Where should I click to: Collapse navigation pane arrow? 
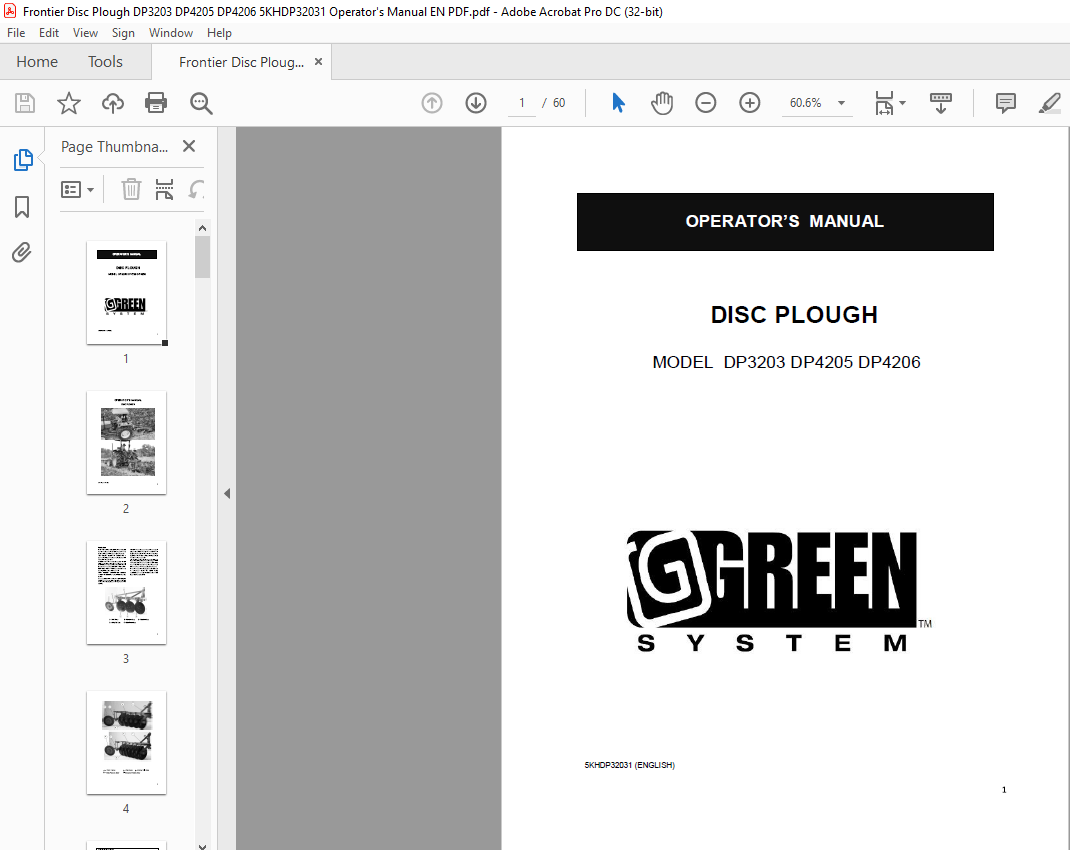pos(227,493)
